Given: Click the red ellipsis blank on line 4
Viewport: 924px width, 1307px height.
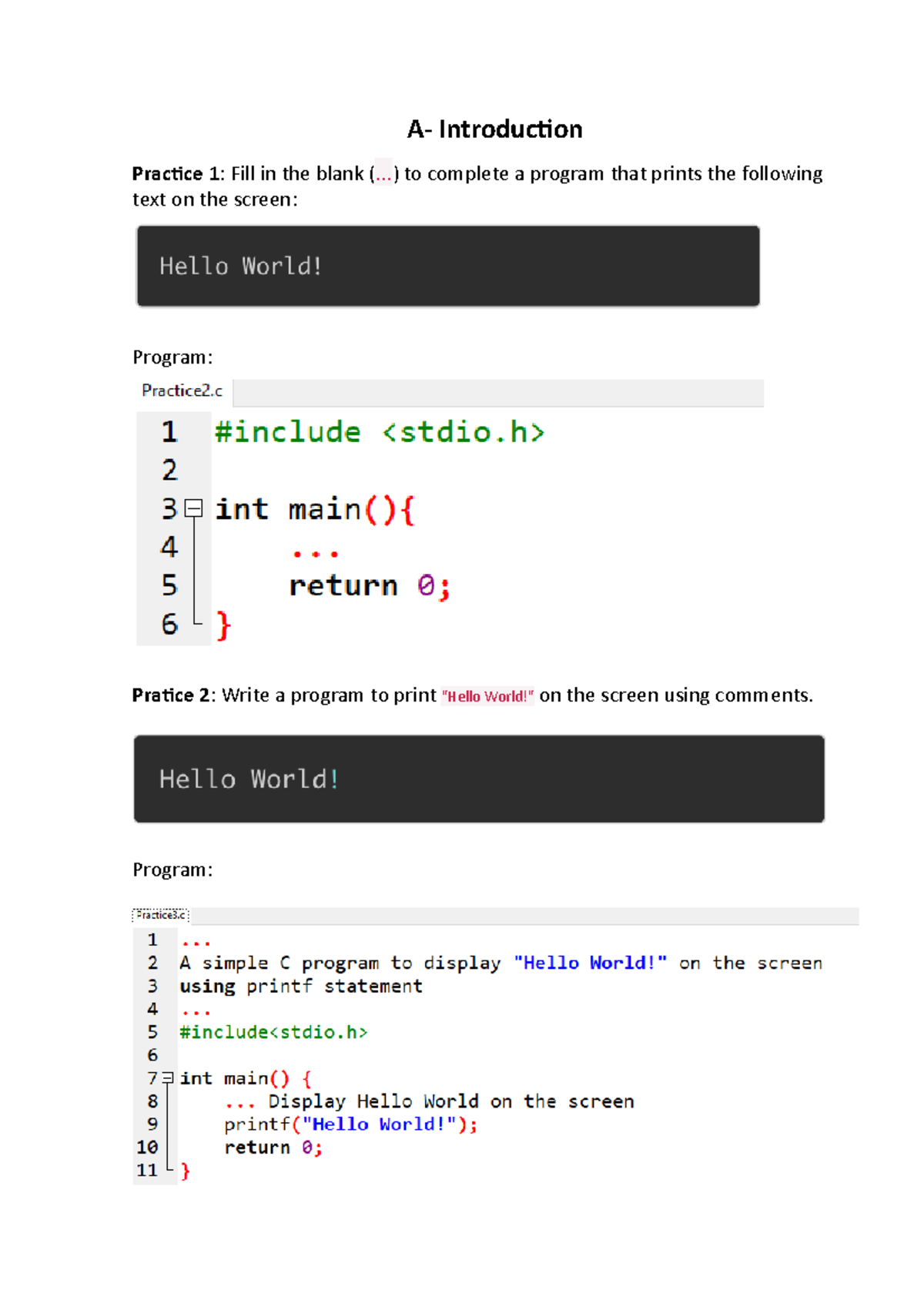Looking at the screenshot, I should click(315, 552).
